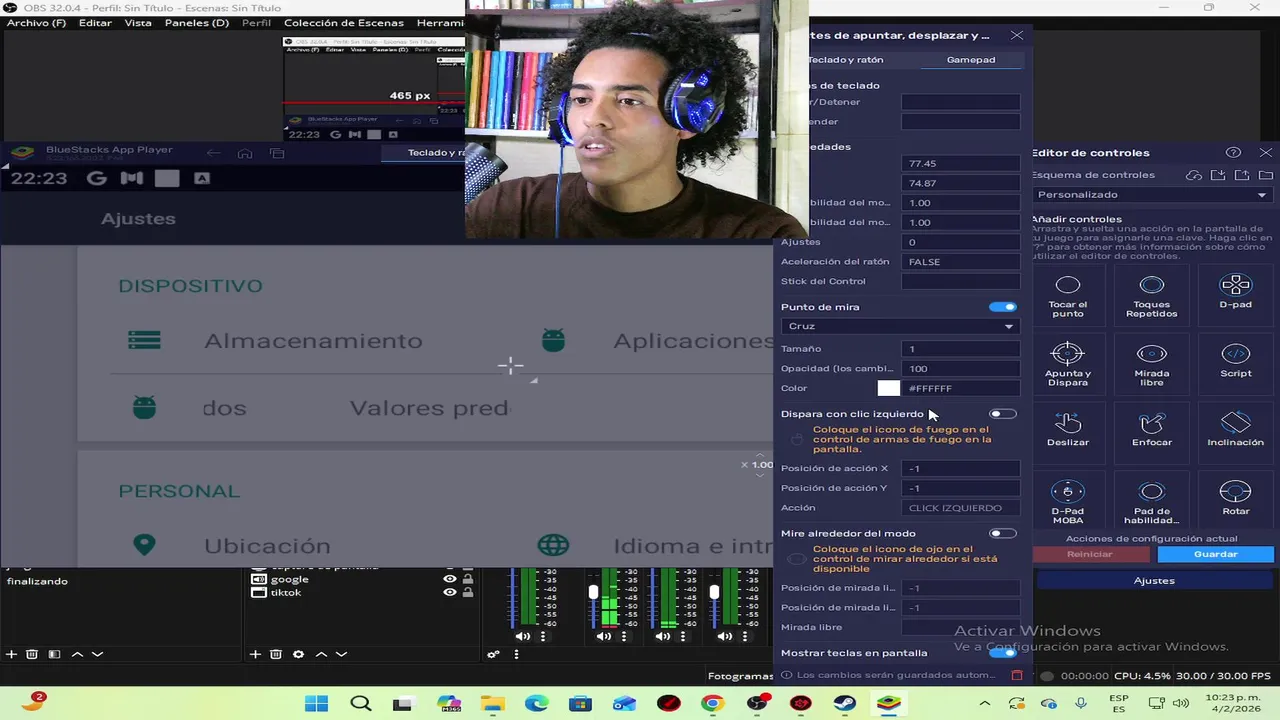
Task: Switch to the Gamepad tab
Action: [x=971, y=60]
